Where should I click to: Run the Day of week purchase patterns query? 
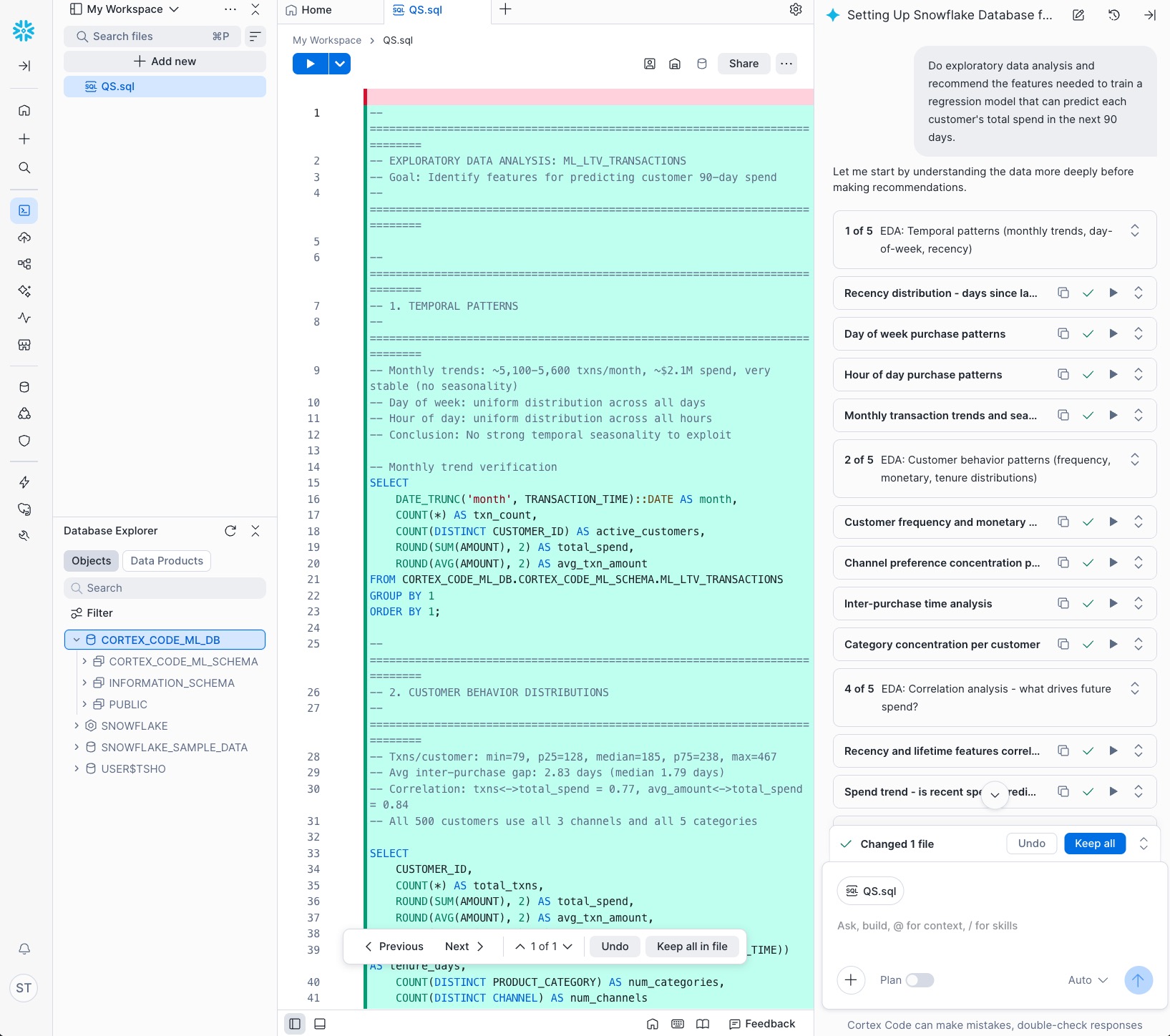[x=1113, y=333]
